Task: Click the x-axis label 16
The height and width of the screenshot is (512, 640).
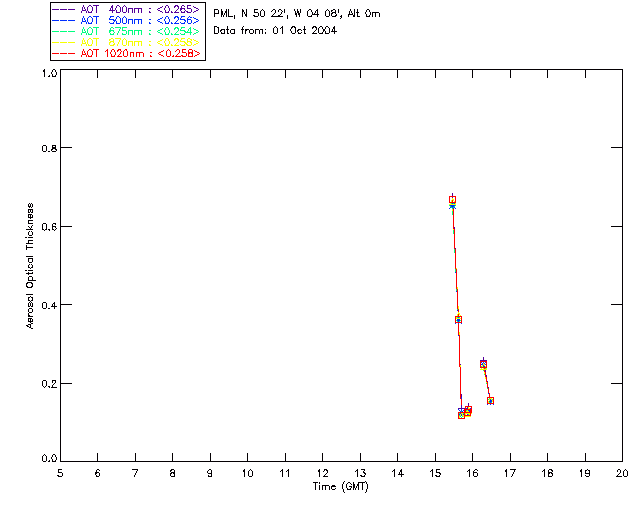Action: coord(473,473)
